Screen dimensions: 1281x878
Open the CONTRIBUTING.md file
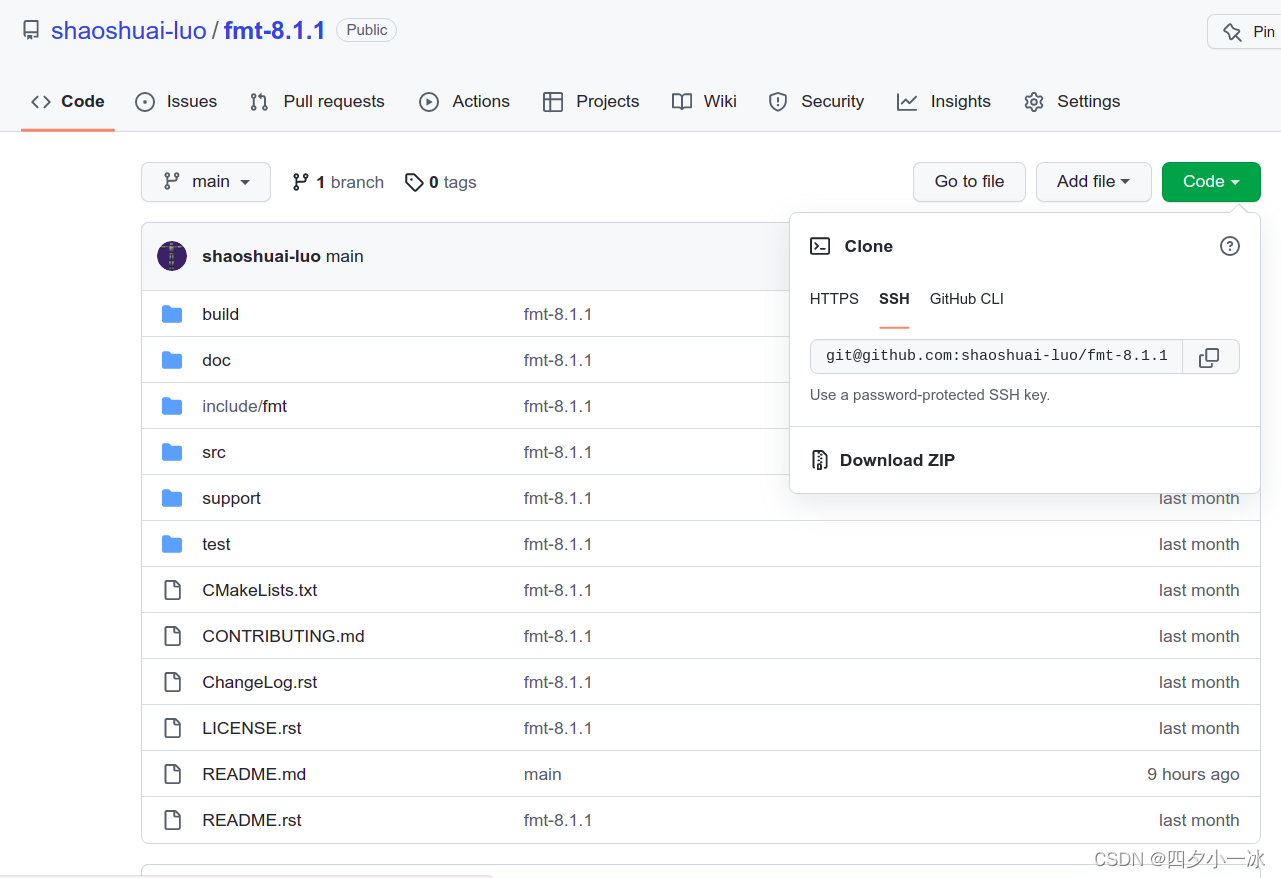283,636
